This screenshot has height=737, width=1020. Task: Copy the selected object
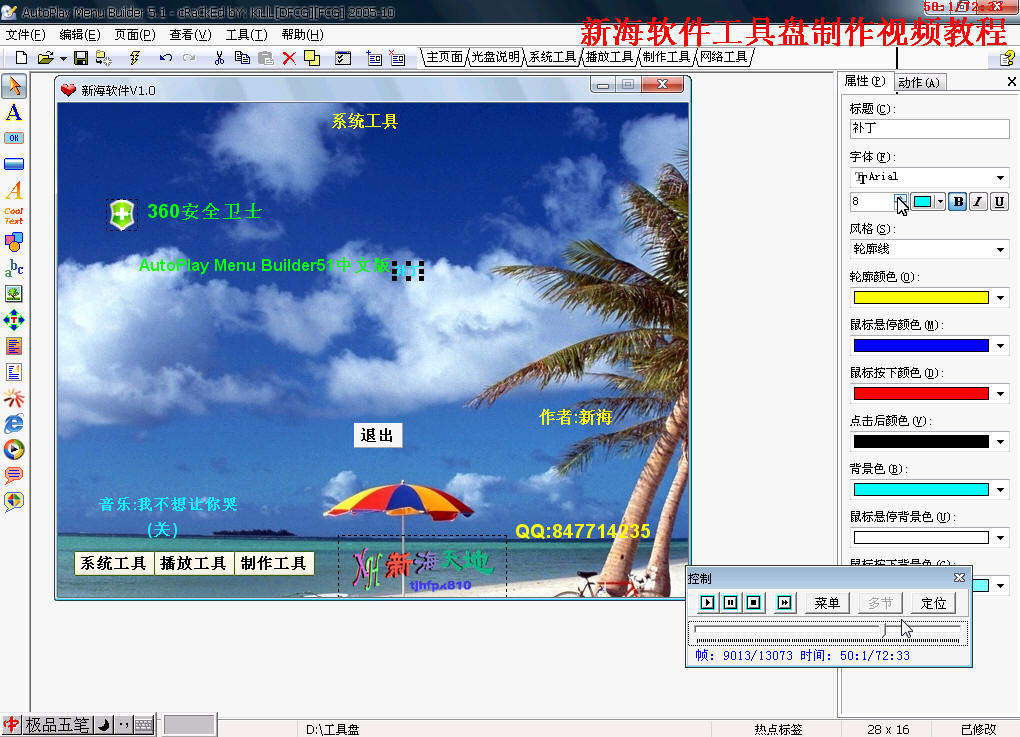[x=242, y=58]
